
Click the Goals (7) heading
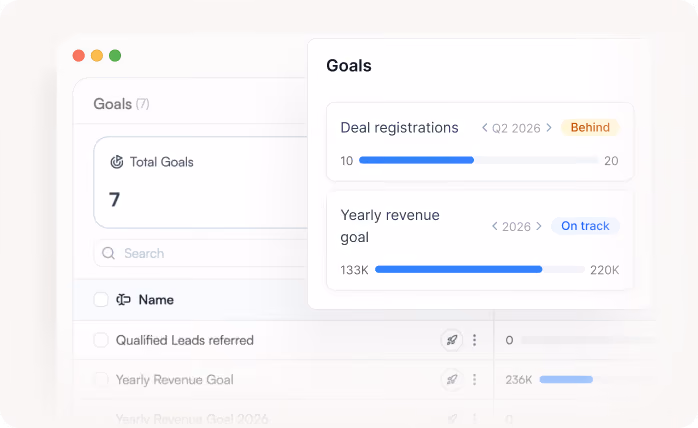(x=121, y=104)
